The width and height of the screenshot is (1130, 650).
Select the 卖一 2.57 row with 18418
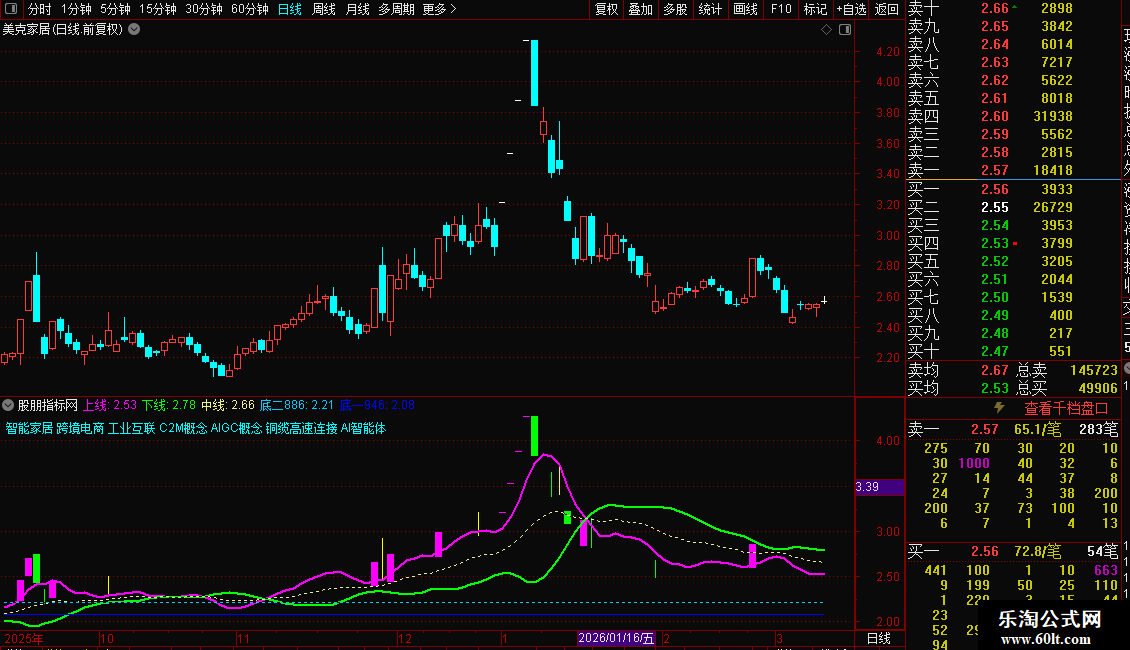click(1014, 170)
